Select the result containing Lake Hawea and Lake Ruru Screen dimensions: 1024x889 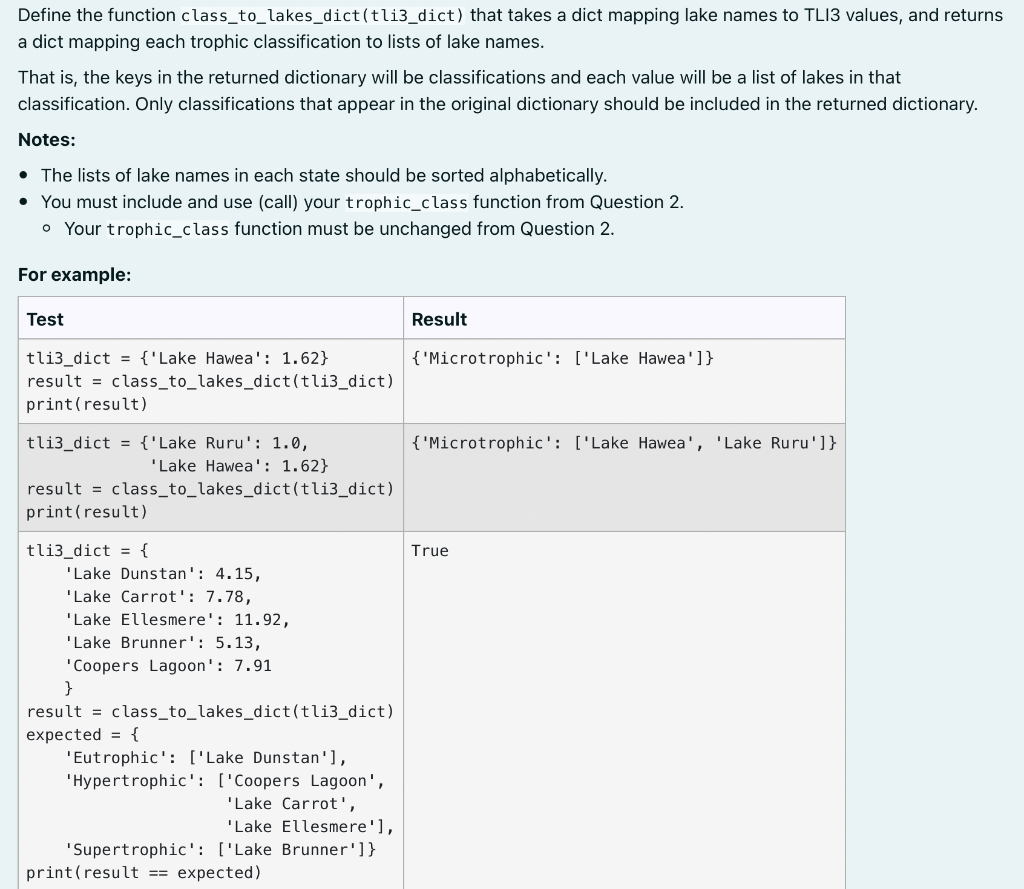[626, 443]
